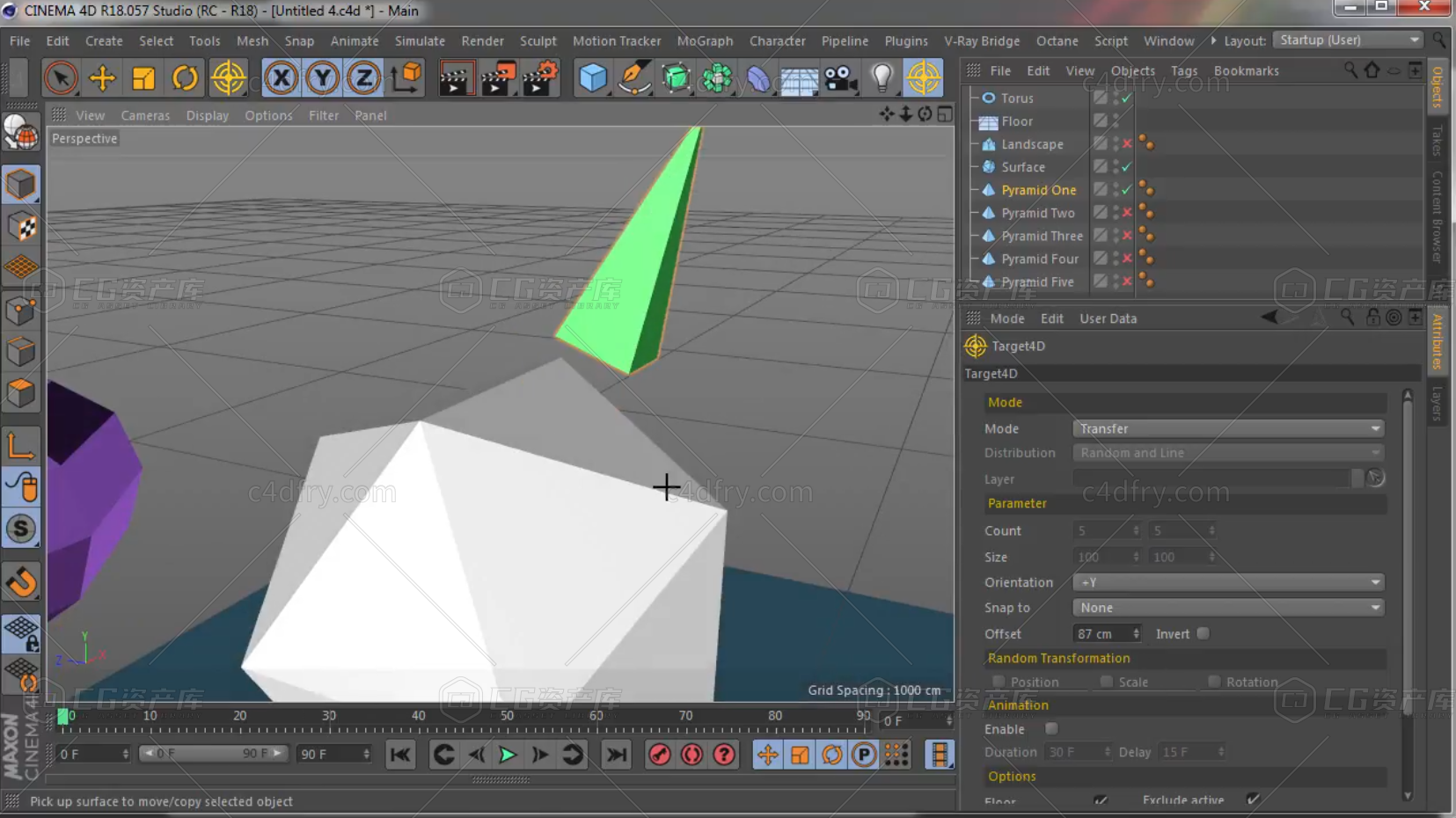Activate the Scale tool in top toolbar
The image size is (1456, 818).
(x=143, y=78)
